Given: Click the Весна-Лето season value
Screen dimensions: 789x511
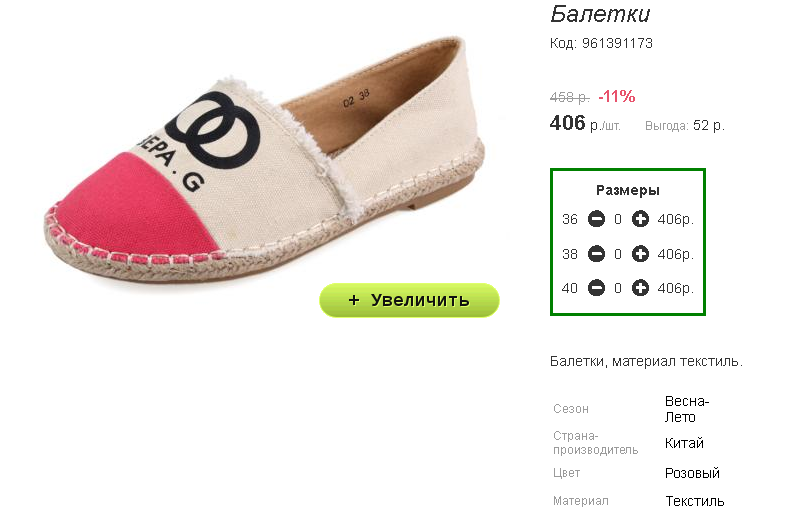Looking at the screenshot, I should [687, 409].
